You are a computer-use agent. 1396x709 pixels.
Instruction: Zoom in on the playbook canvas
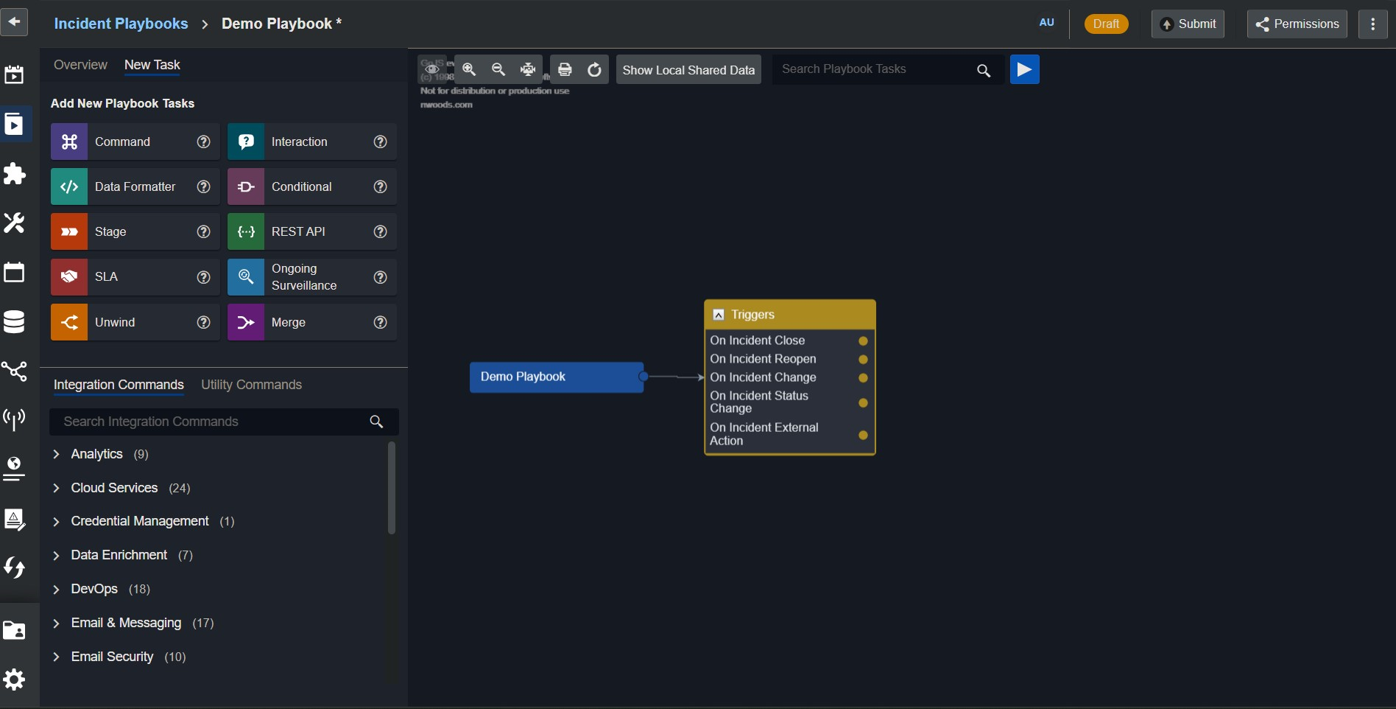(469, 69)
